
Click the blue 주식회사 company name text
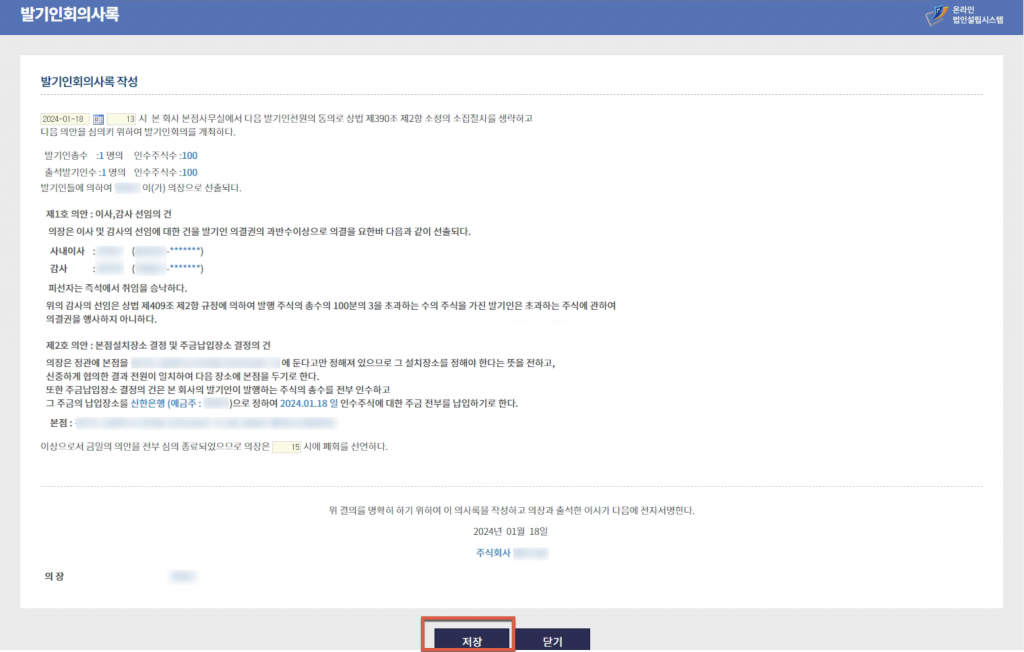(x=494, y=552)
